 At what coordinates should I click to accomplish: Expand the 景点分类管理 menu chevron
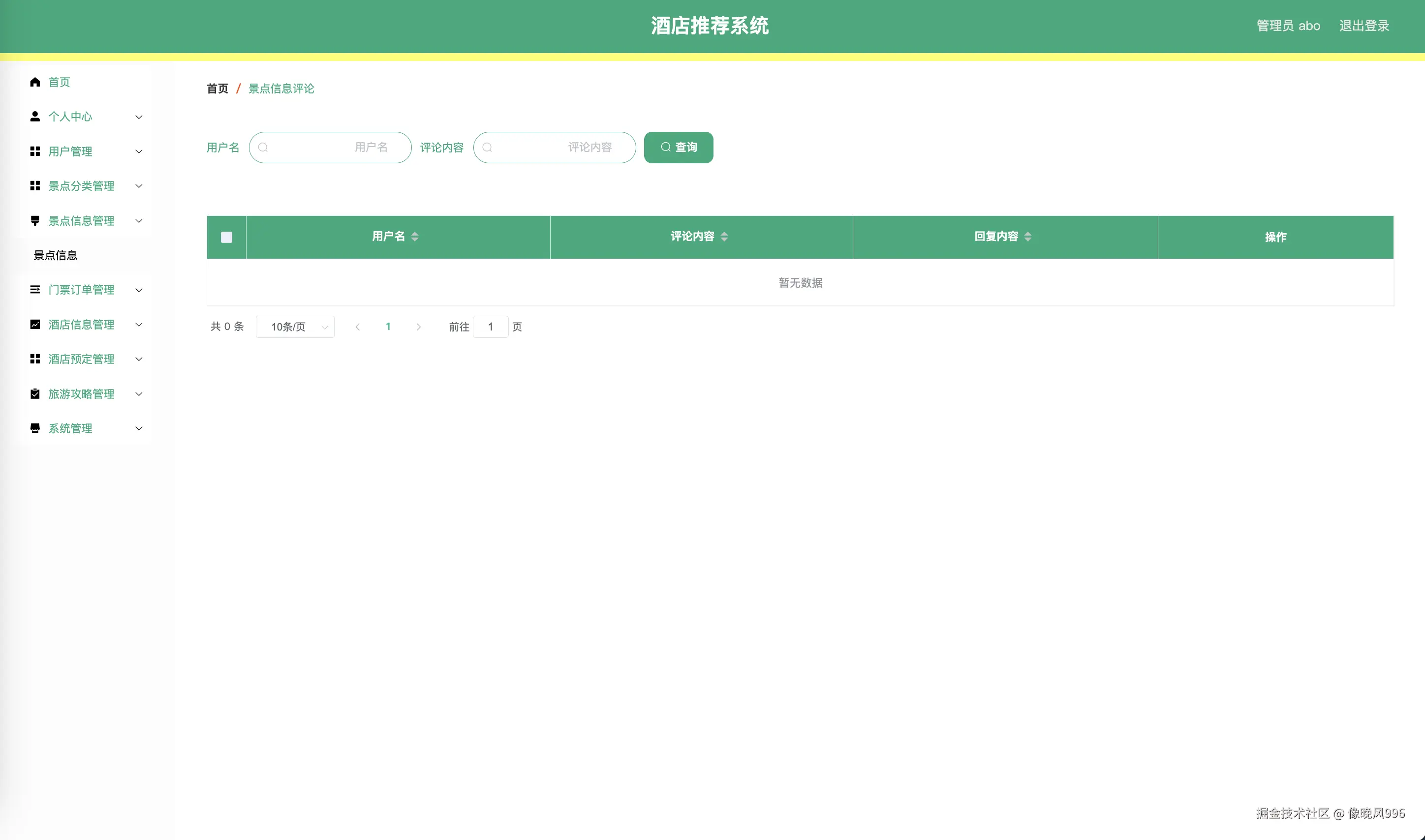point(139,186)
